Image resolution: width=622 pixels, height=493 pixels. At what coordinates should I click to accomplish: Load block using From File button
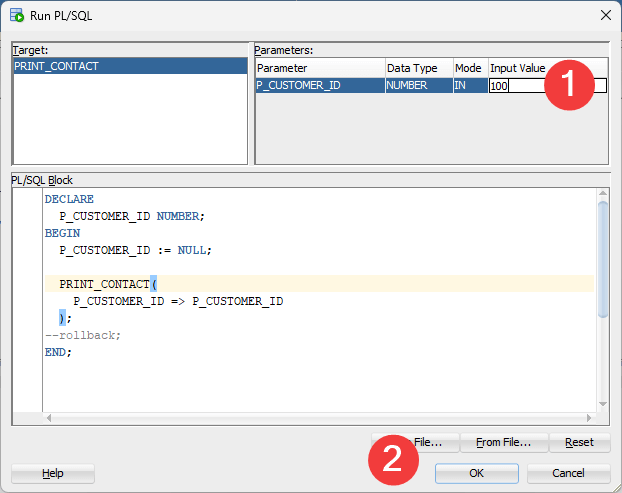[x=503, y=442]
